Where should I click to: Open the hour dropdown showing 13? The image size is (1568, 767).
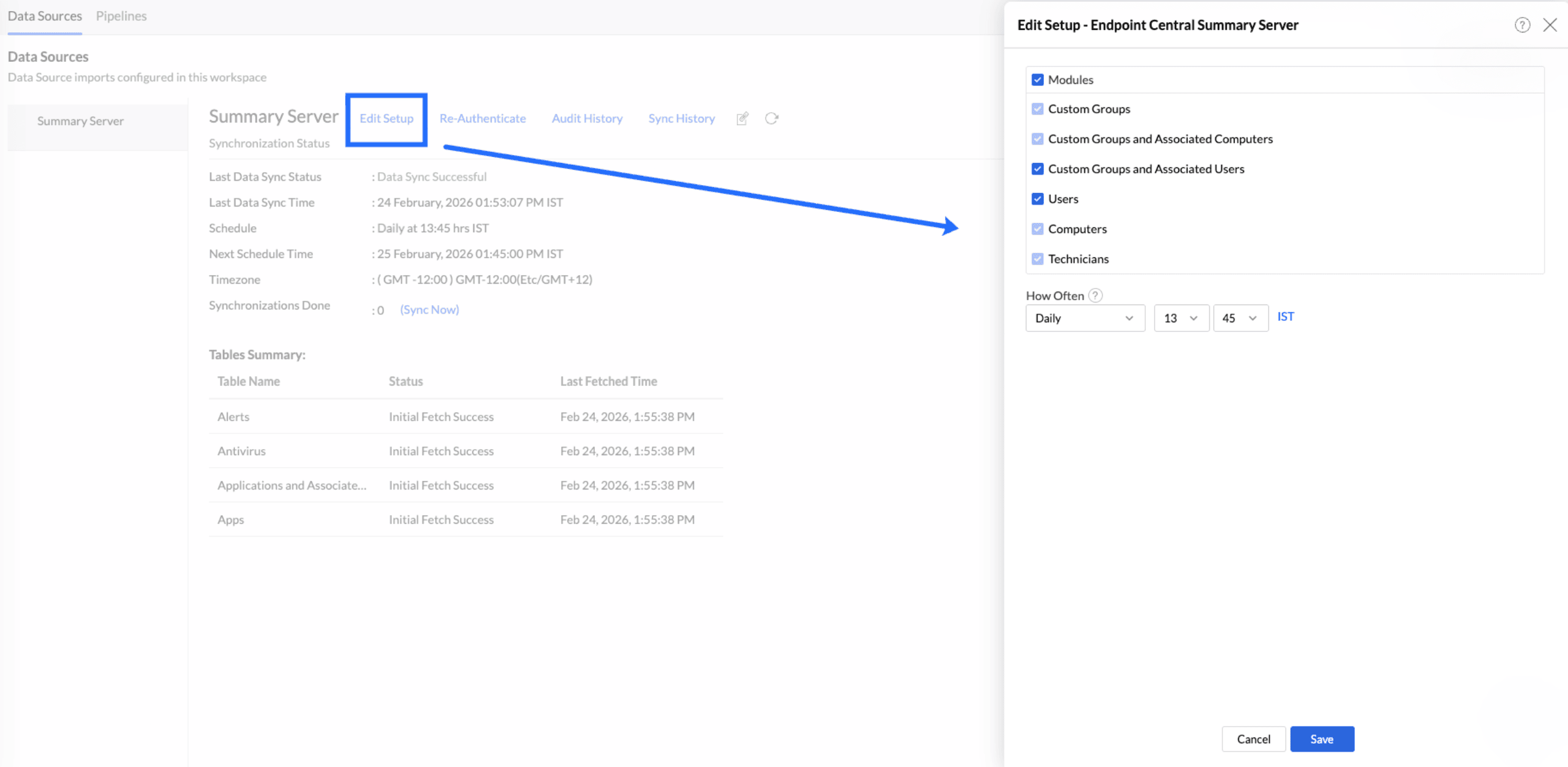coord(1182,319)
